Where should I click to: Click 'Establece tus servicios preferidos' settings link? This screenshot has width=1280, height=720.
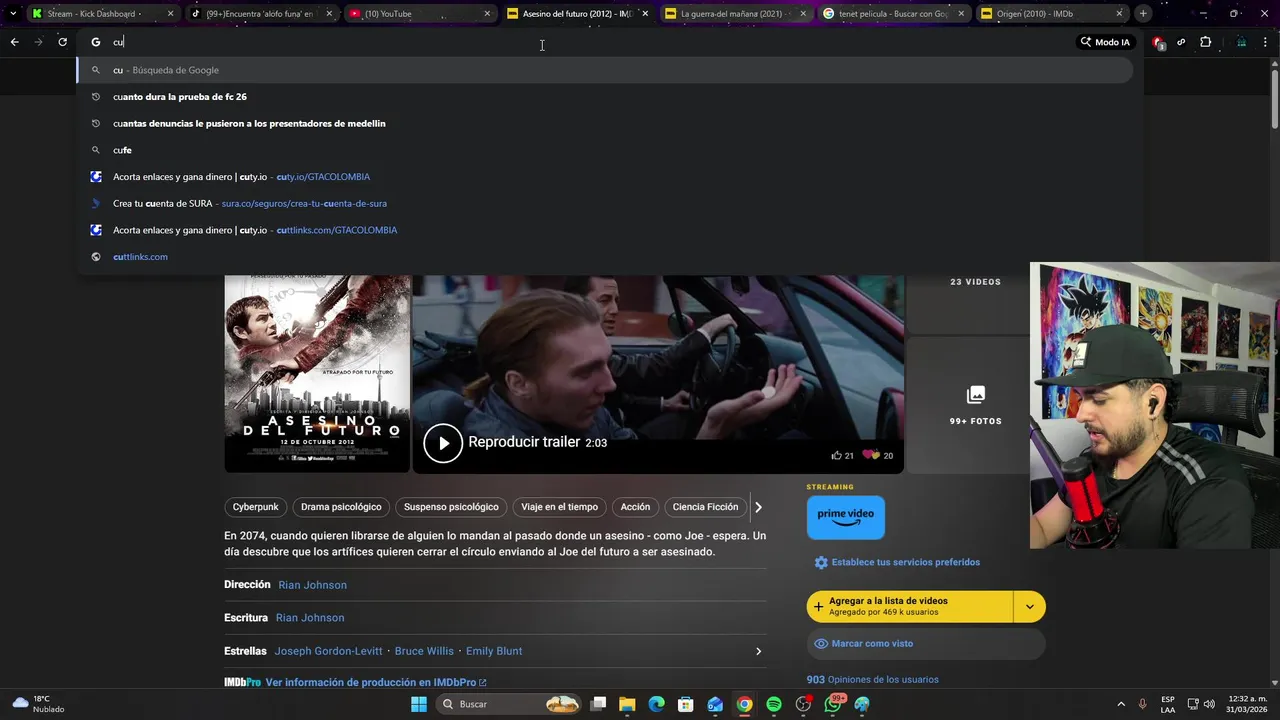[x=897, y=562]
